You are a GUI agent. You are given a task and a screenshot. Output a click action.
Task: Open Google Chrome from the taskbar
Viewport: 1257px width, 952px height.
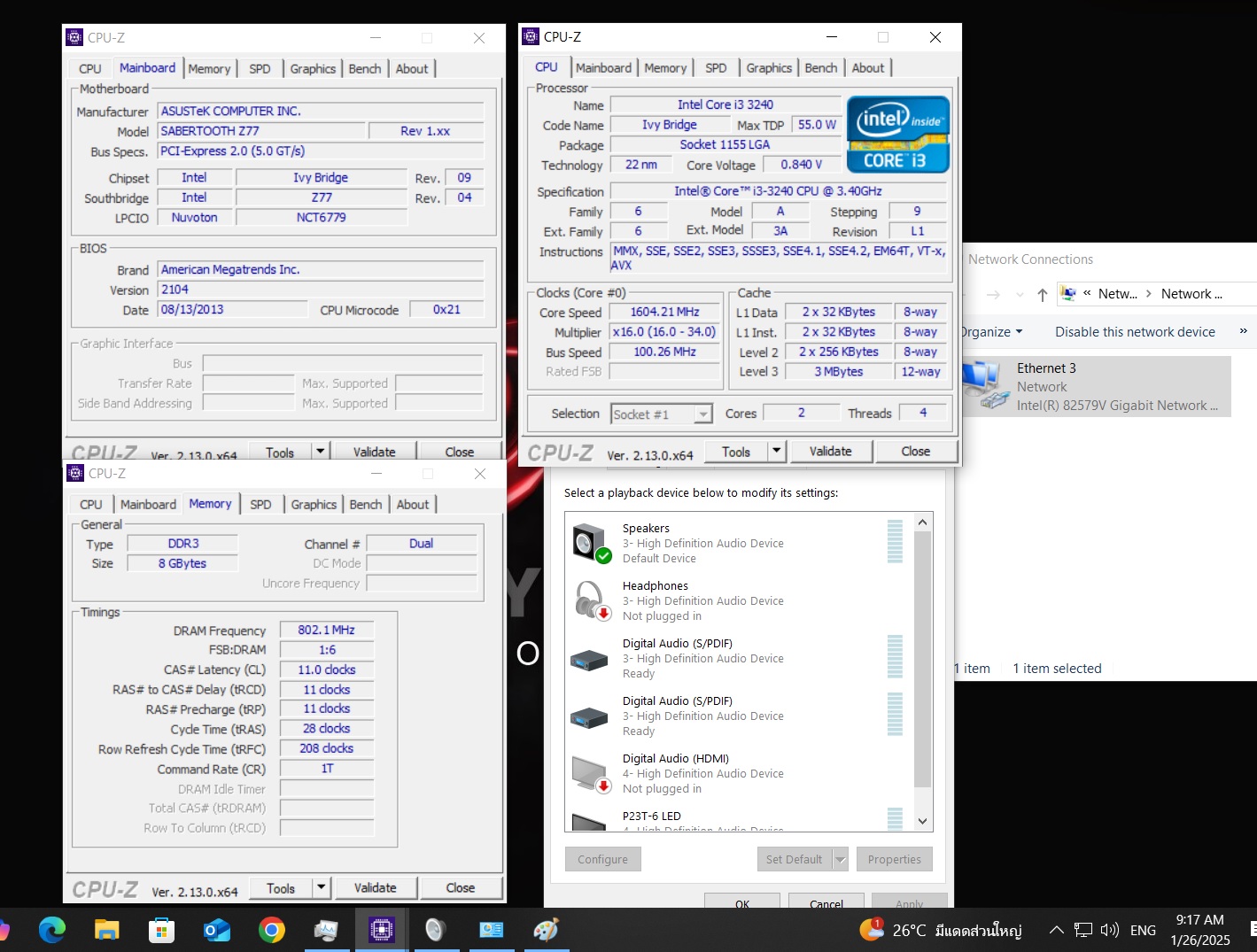(272, 930)
